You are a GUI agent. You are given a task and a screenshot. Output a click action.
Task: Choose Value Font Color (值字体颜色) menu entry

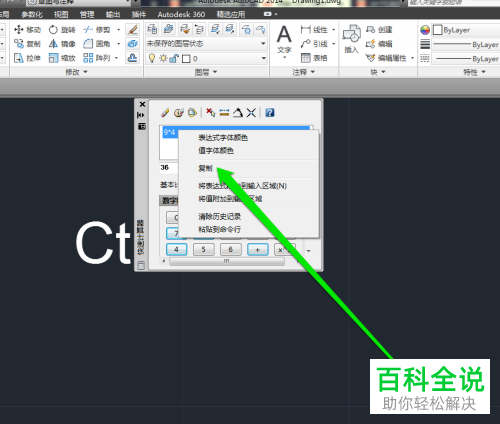tap(249, 151)
